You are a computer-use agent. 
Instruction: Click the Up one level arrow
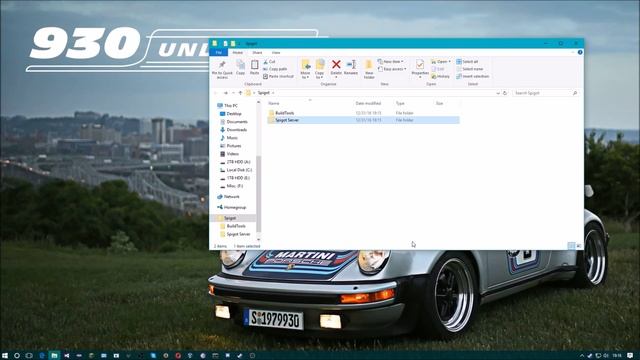[240, 93]
